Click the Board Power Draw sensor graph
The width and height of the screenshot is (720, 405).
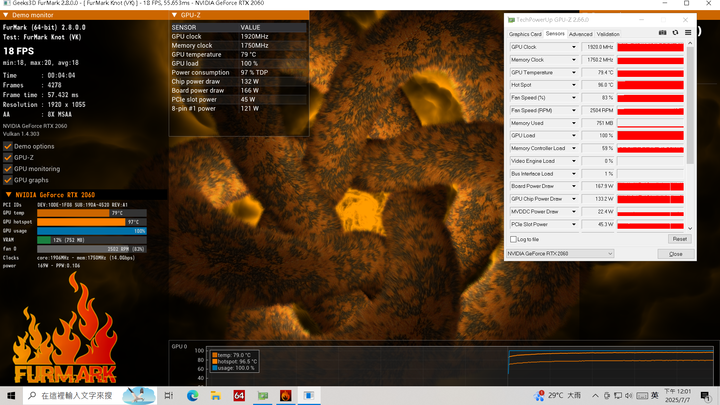click(x=650, y=186)
